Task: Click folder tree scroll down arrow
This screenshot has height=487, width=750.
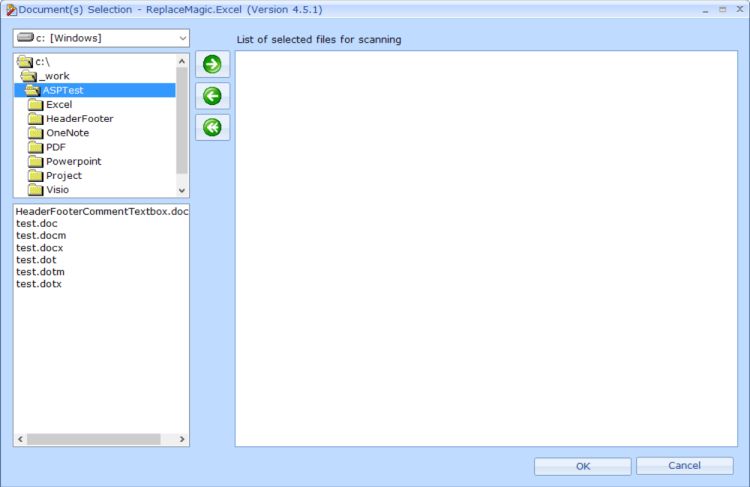Action: click(x=182, y=190)
